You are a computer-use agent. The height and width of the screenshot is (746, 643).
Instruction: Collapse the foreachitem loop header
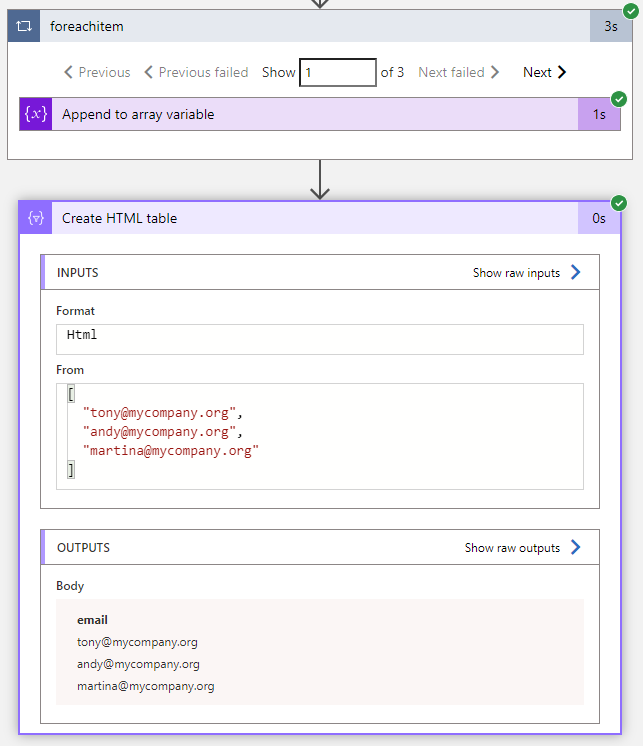[x=300, y=27]
